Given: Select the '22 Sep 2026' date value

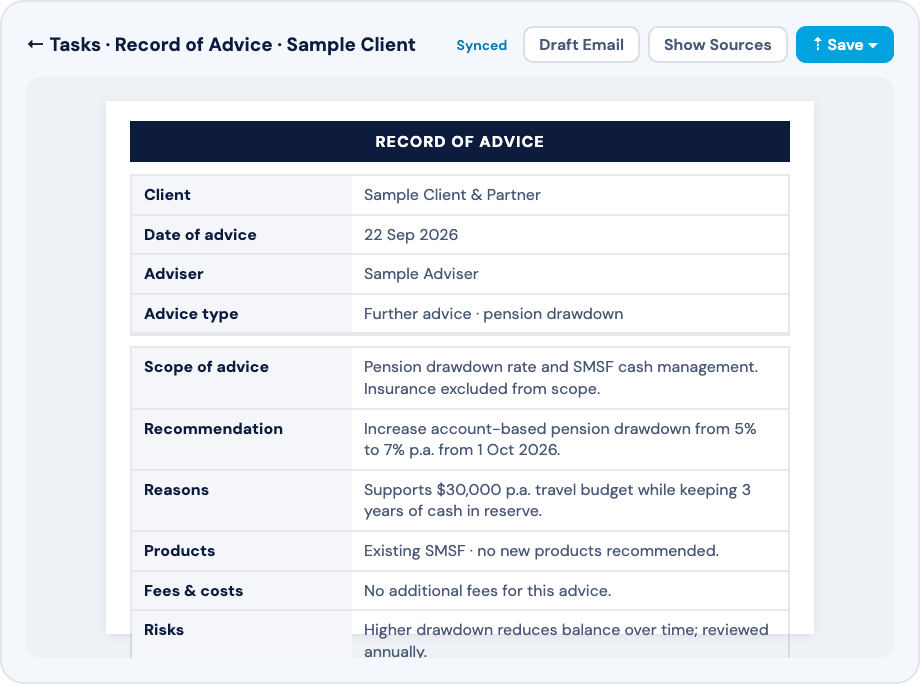Looking at the screenshot, I should click(411, 235).
